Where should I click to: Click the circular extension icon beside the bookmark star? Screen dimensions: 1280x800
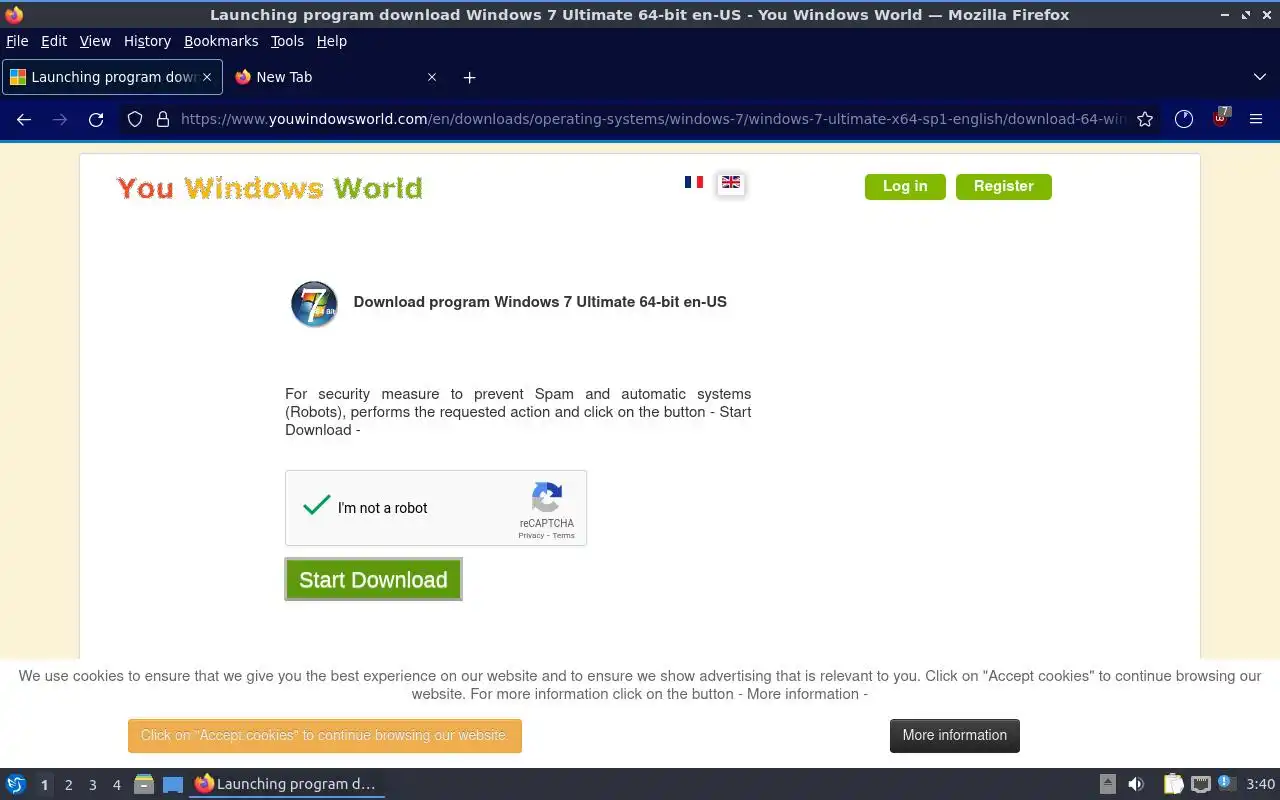click(x=1184, y=119)
